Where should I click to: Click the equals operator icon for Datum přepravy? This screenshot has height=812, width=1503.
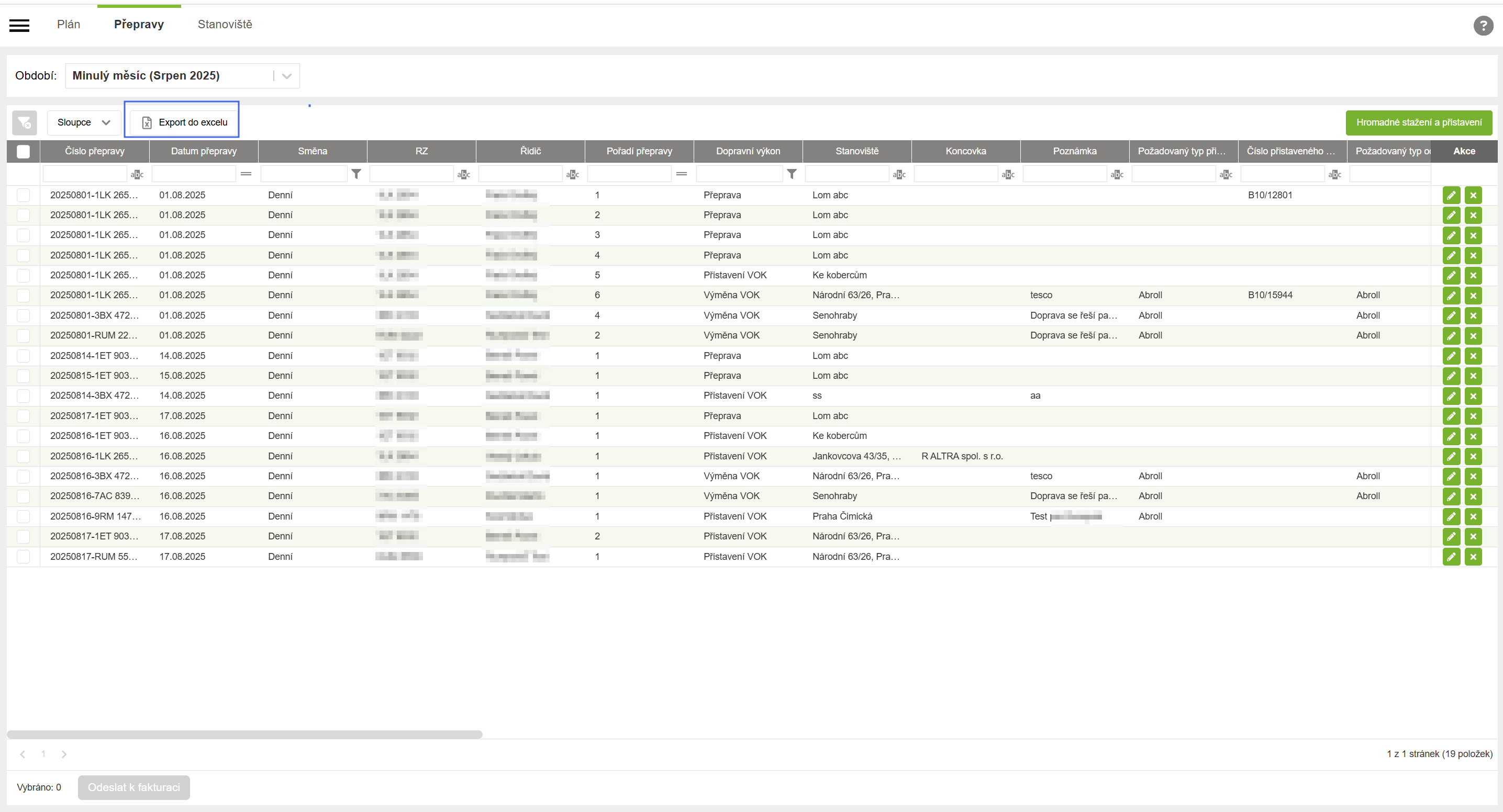point(246,174)
